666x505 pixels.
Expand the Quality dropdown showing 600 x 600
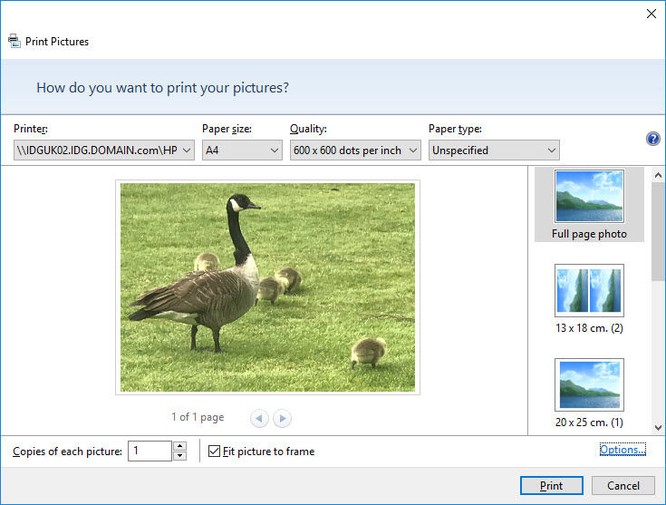[x=355, y=150]
